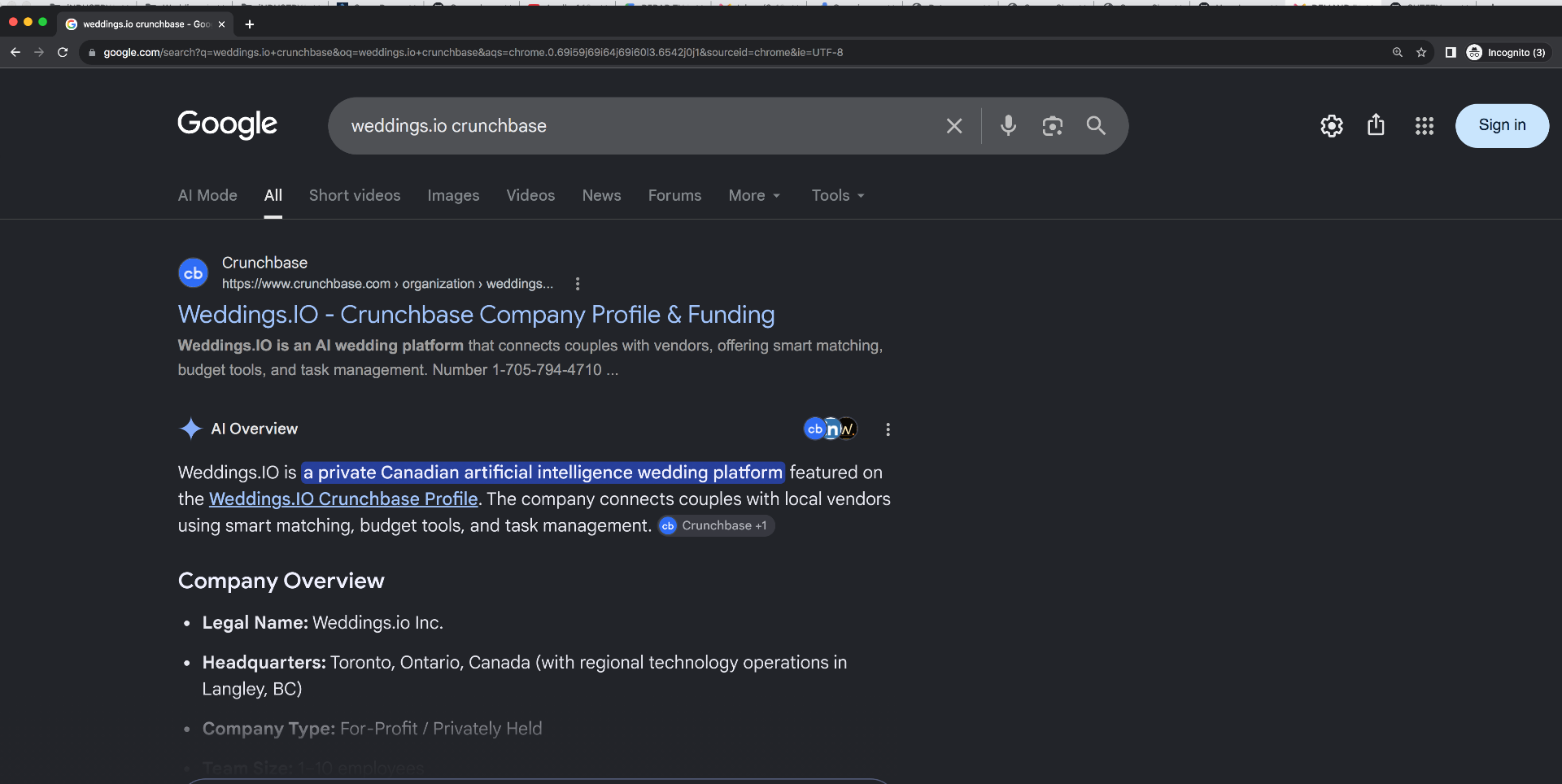
Task: Open Weddings.IO - Crunchbase Company Profile & Funding link
Action: click(476, 315)
